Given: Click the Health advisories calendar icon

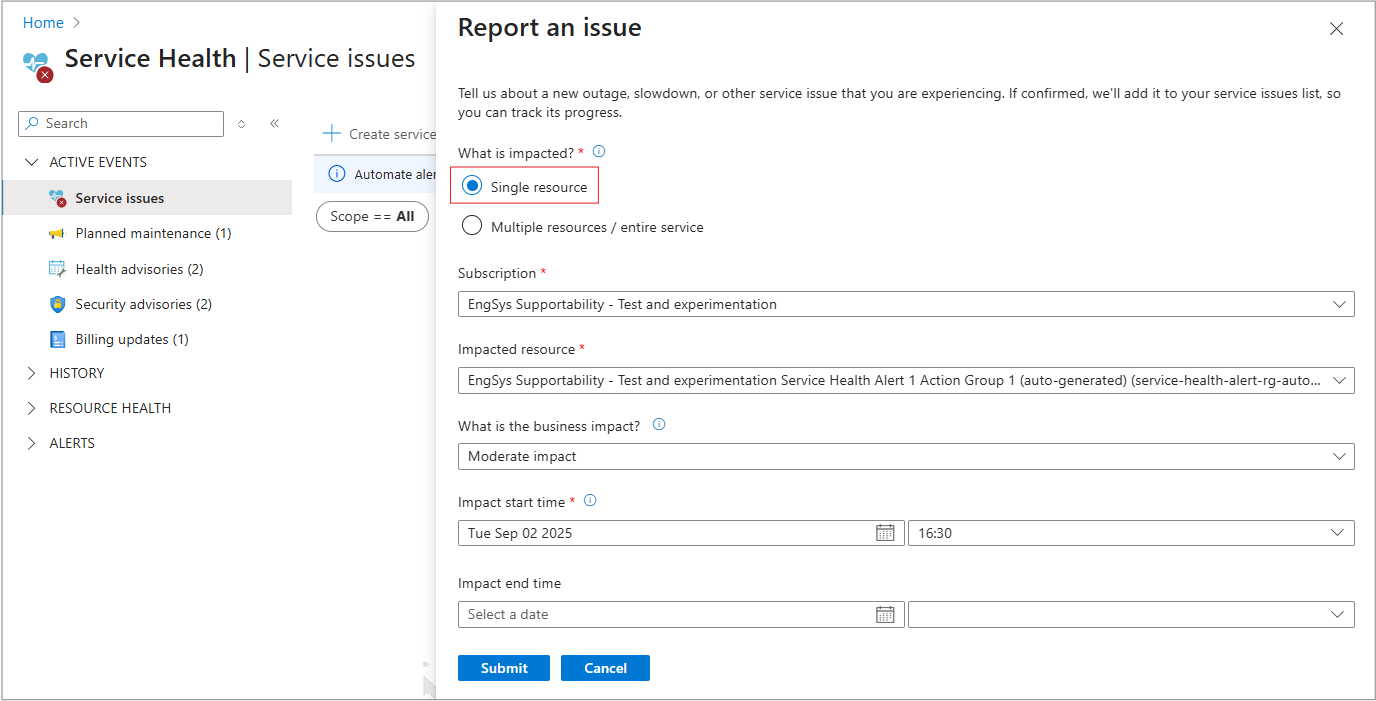Looking at the screenshot, I should [57, 268].
